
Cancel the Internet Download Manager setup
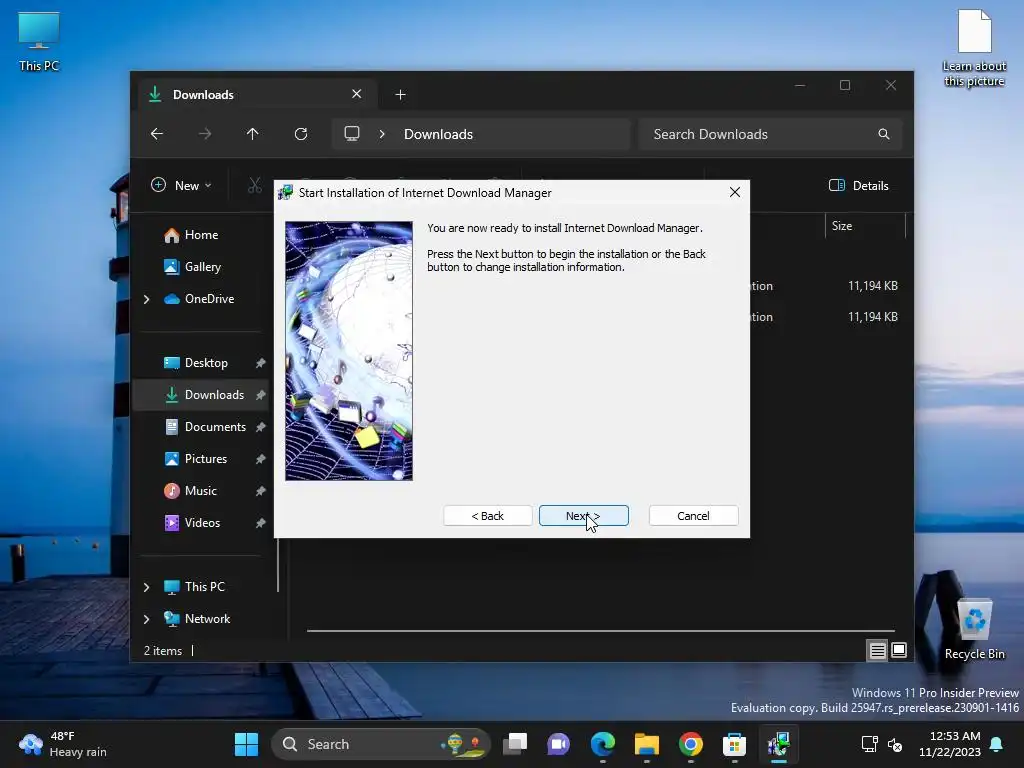click(693, 515)
